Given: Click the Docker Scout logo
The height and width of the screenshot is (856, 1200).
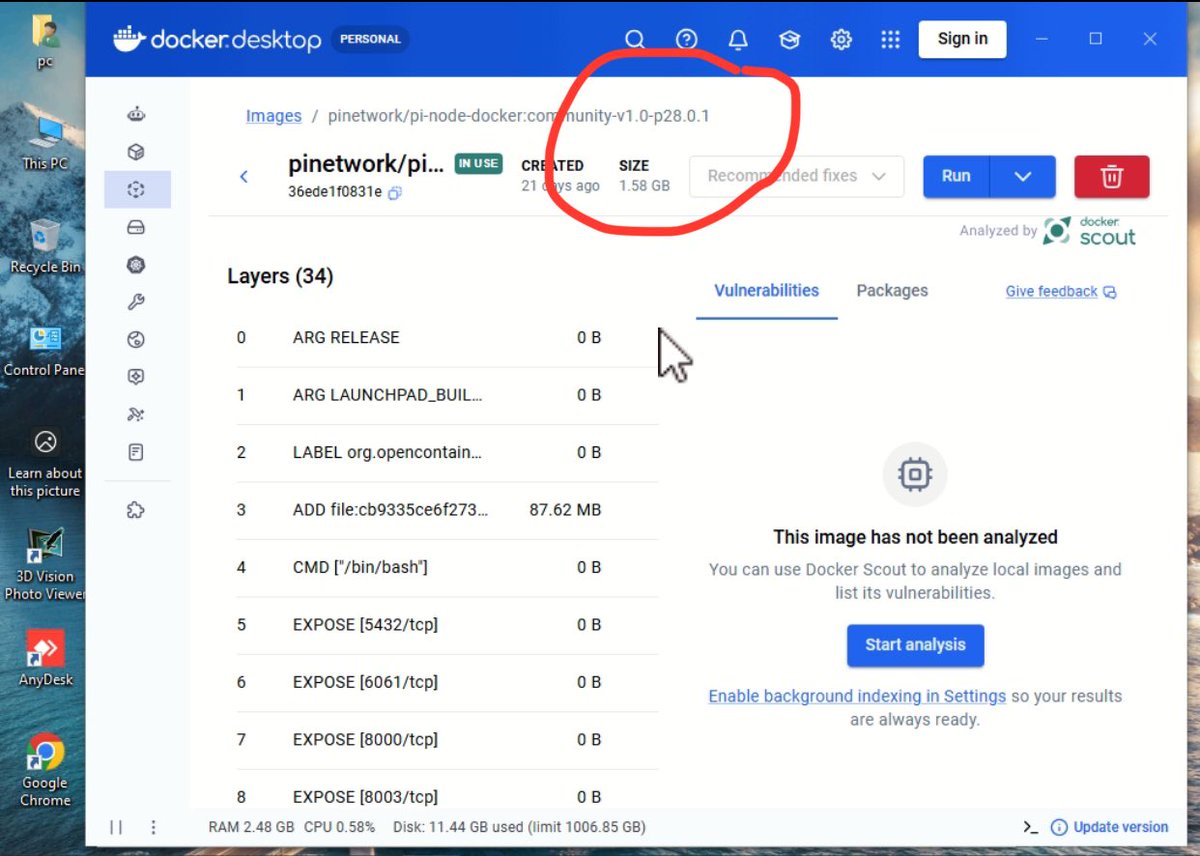Looking at the screenshot, I should [x=1090, y=231].
